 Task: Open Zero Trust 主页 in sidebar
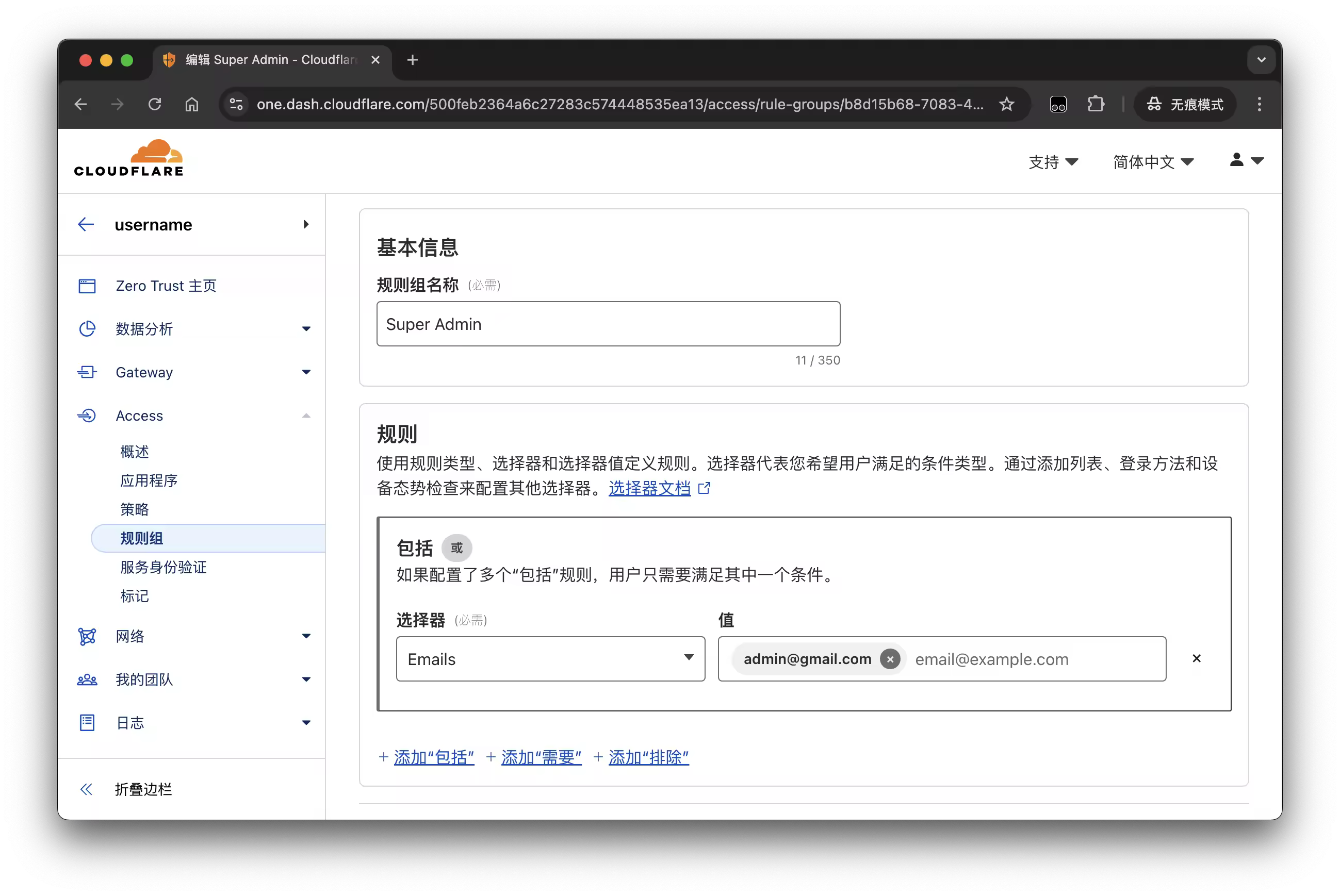pyautogui.click(x=167, y=286)
